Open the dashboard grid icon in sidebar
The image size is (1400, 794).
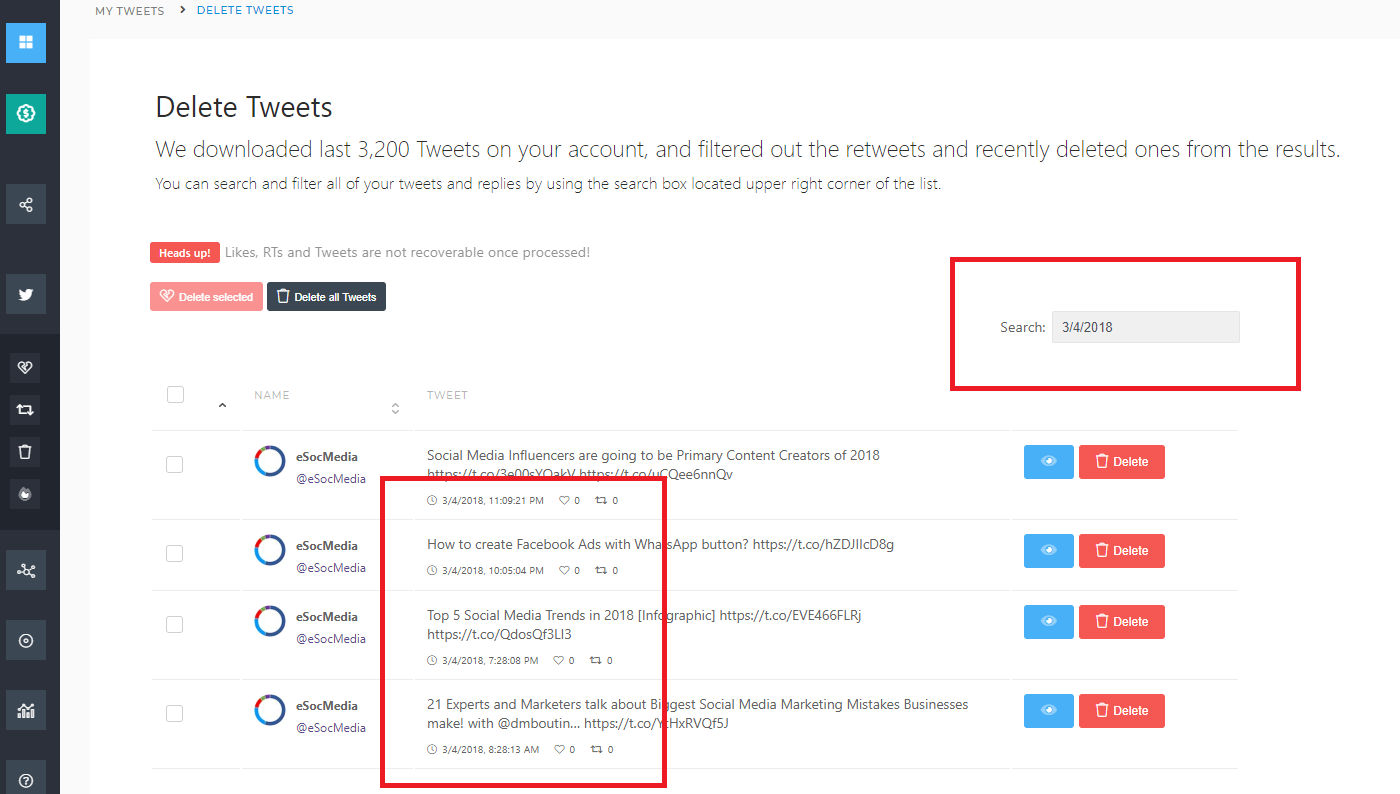26,43
